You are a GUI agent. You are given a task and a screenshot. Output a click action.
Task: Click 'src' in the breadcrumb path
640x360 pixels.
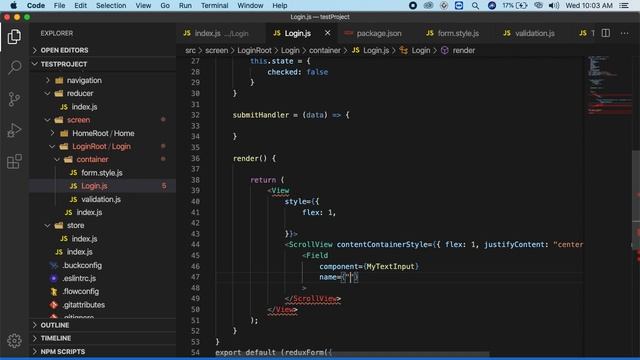click(x=190, y=50)
